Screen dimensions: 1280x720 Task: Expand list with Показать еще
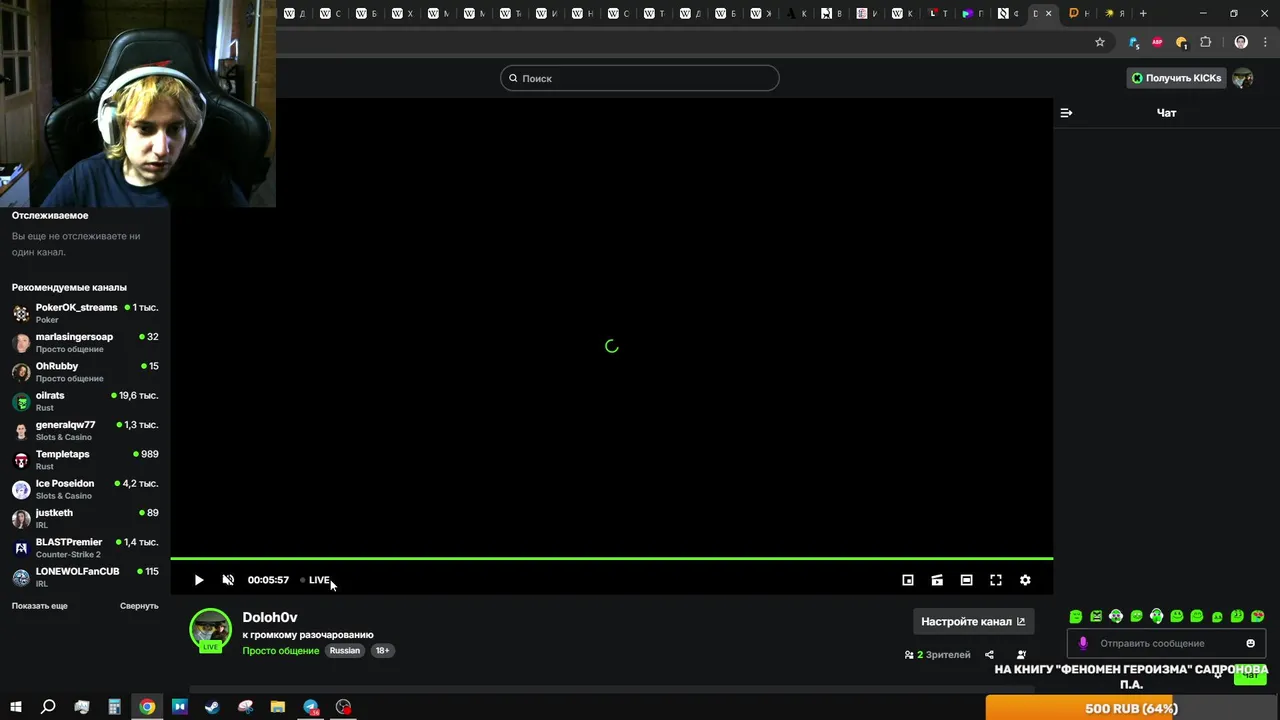[x=40, y=606]
